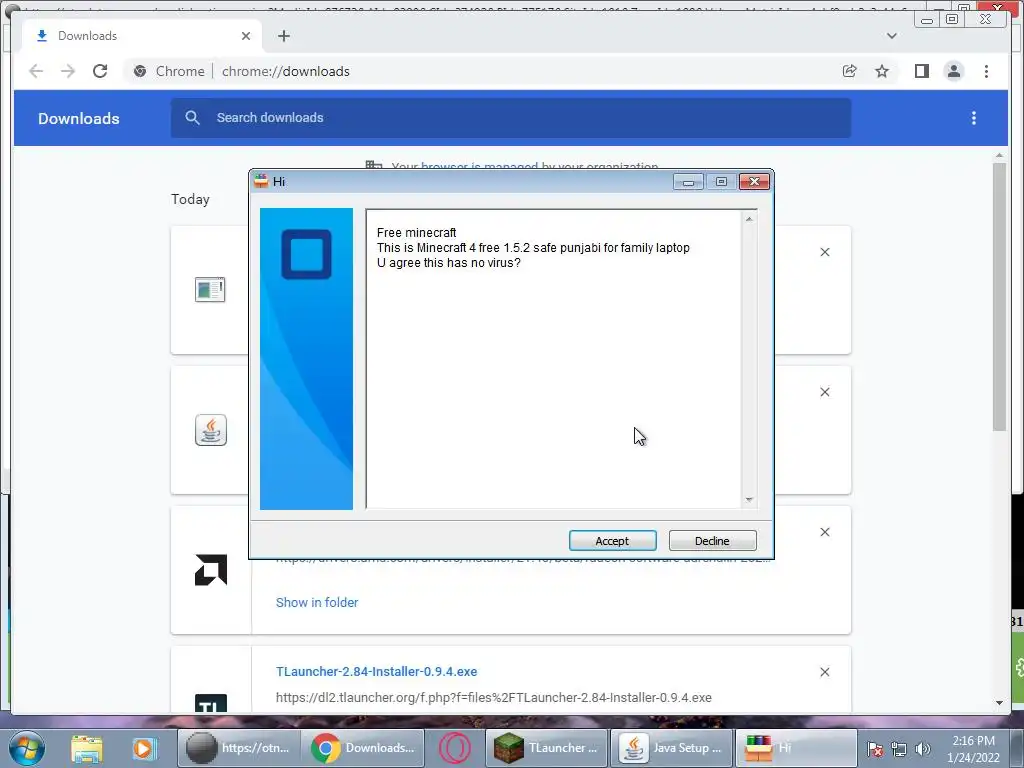Switch to Chrome Downloads taskbar button
This screenshot has height=768, width=1024.
pos(362,748)
